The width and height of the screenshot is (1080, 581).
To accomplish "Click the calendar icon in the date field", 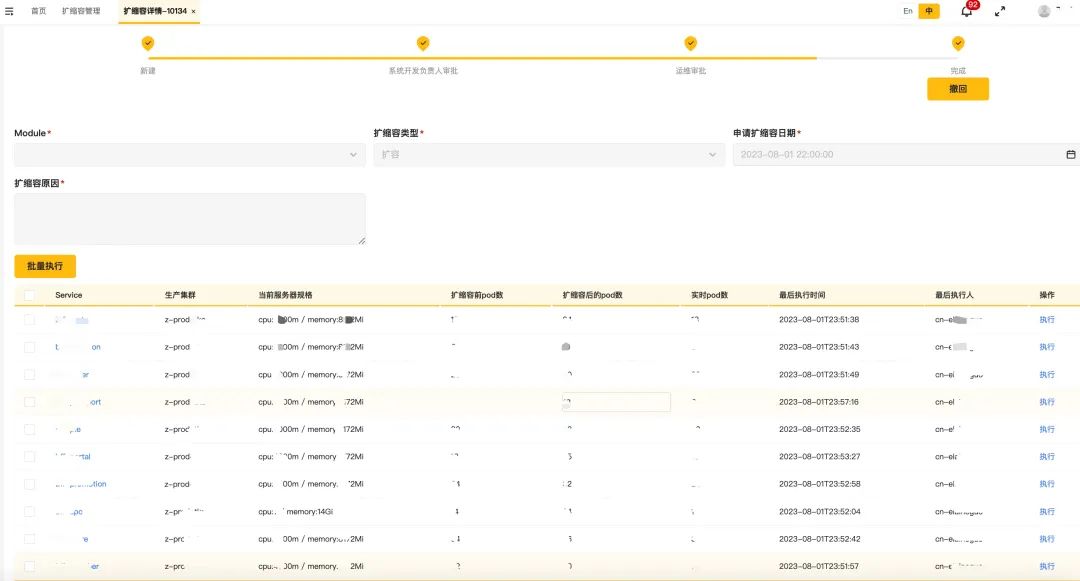I will (x=1070, y=155).
